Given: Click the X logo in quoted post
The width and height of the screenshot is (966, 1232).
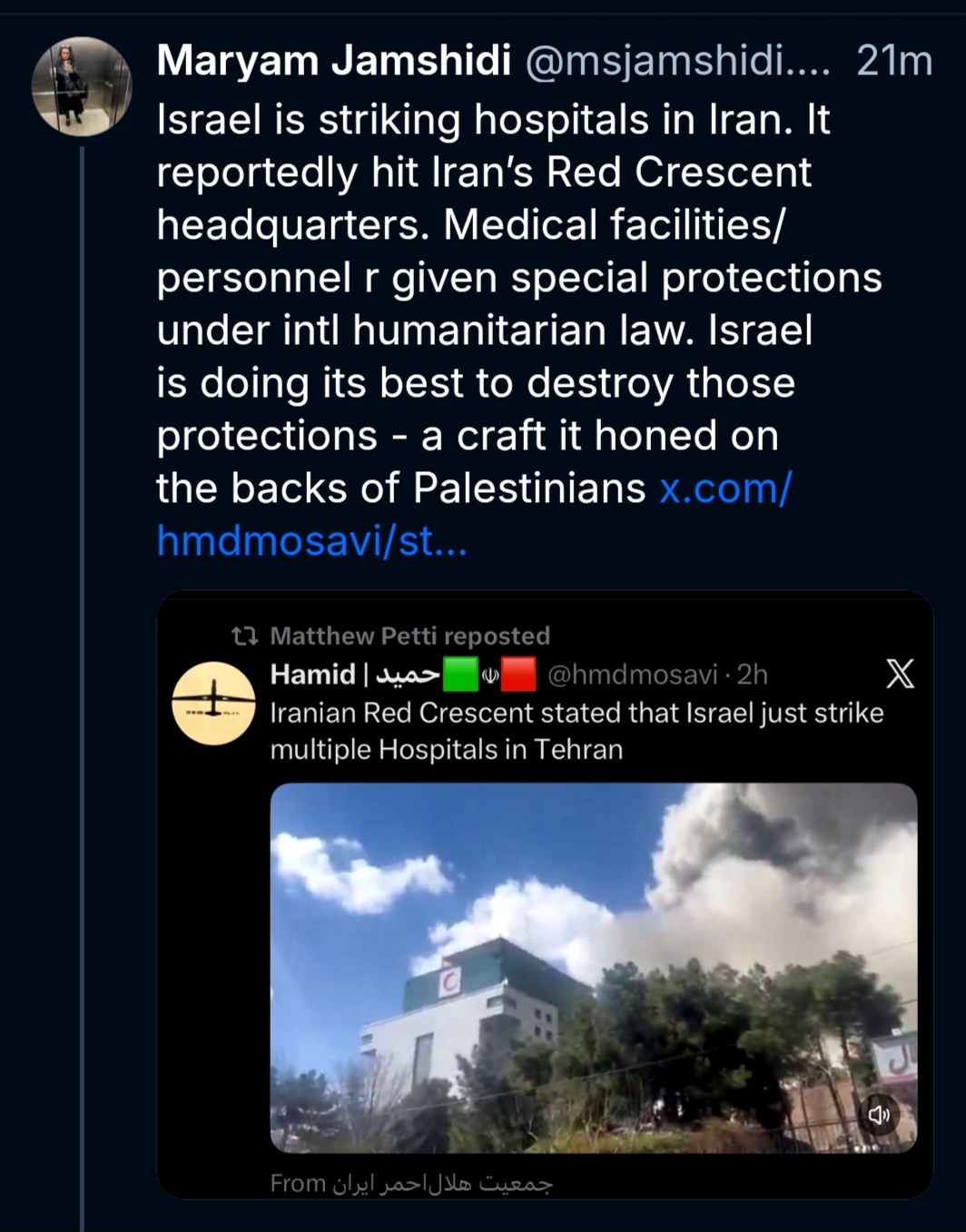Looking at the screenshot, I should [x=900, y=674].
